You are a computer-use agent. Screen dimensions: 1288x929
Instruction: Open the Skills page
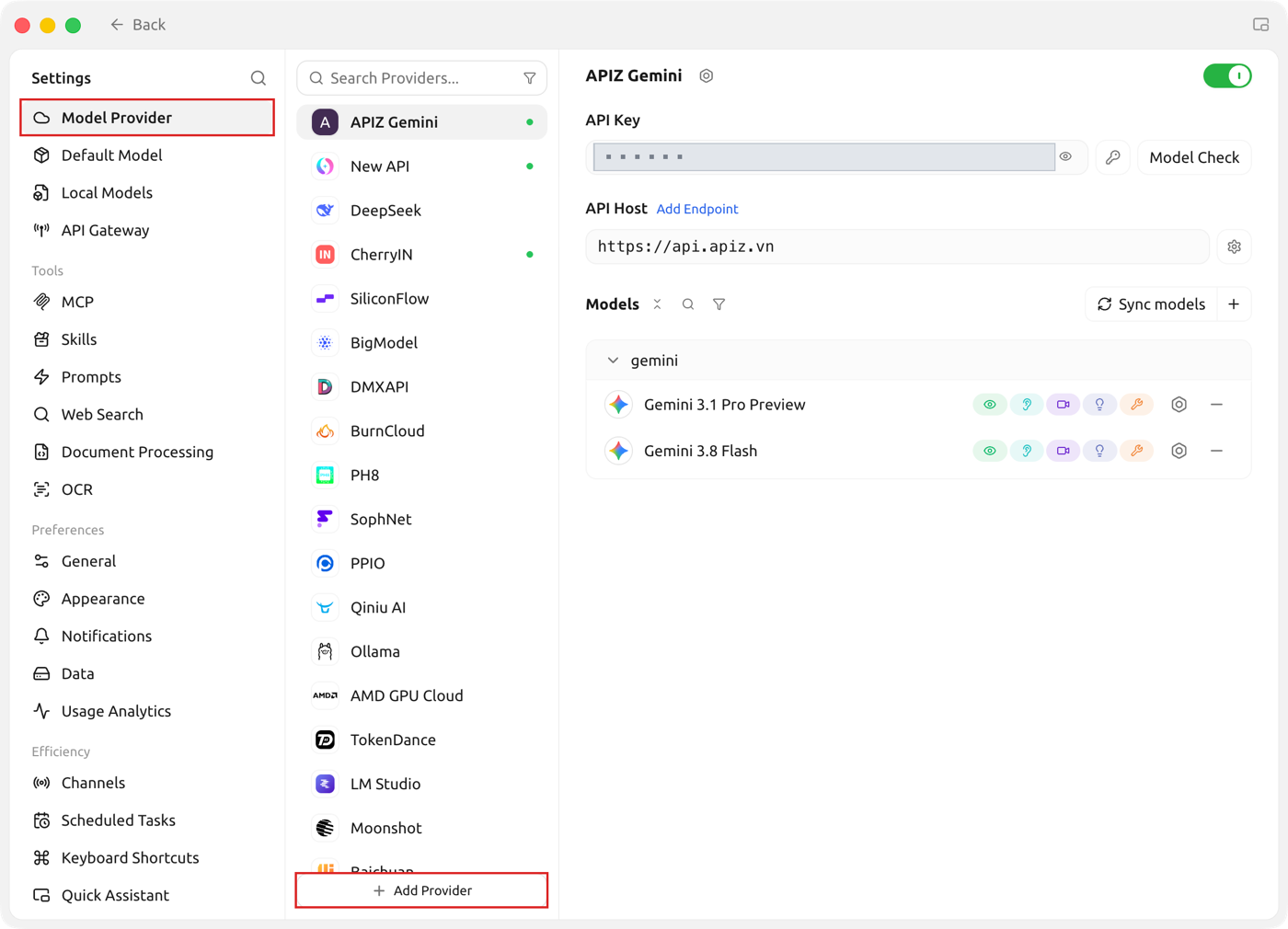coord(147,339)
